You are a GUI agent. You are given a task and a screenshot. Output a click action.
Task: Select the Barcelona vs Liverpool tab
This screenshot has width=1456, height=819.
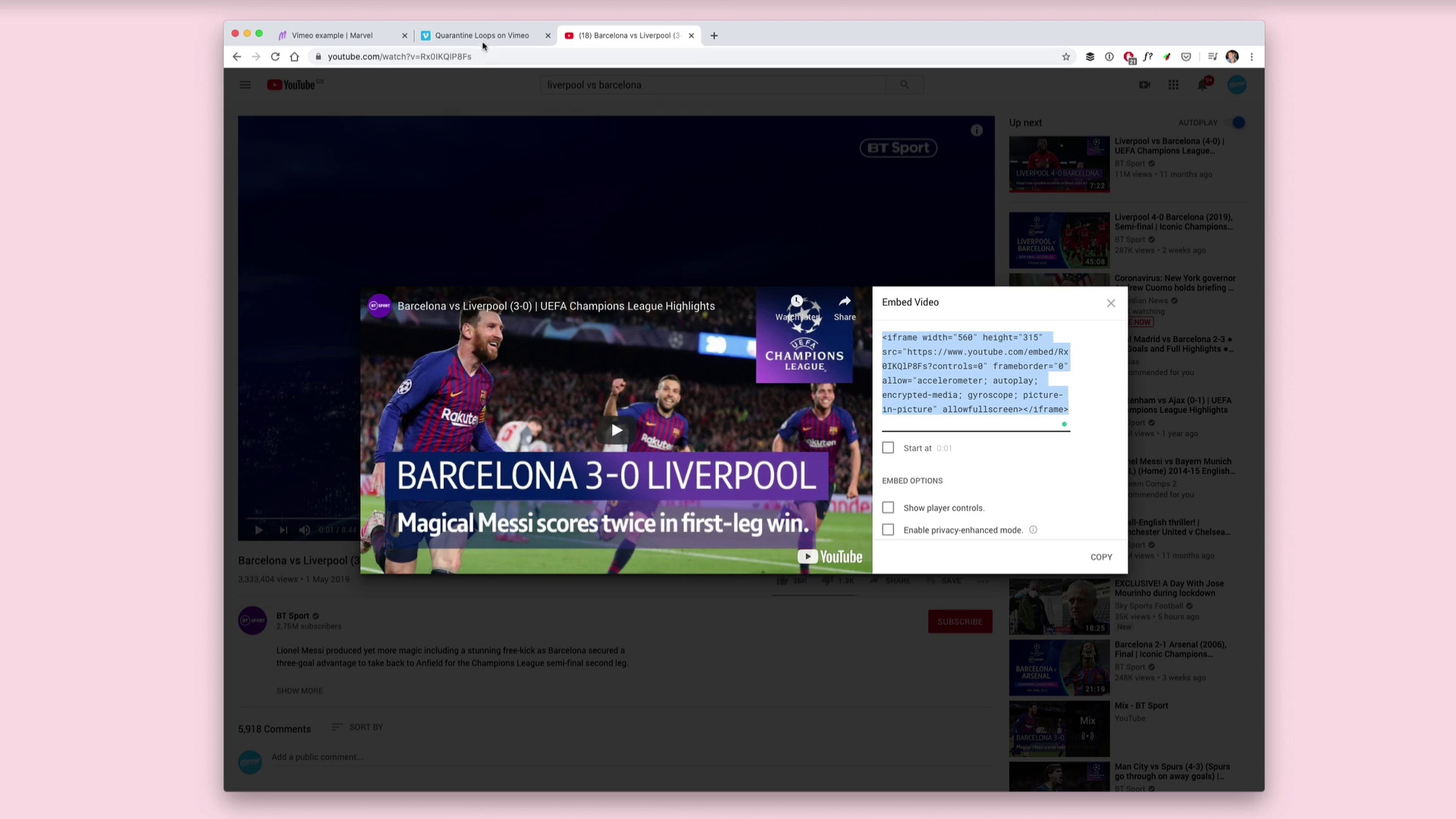click(628, 36)
